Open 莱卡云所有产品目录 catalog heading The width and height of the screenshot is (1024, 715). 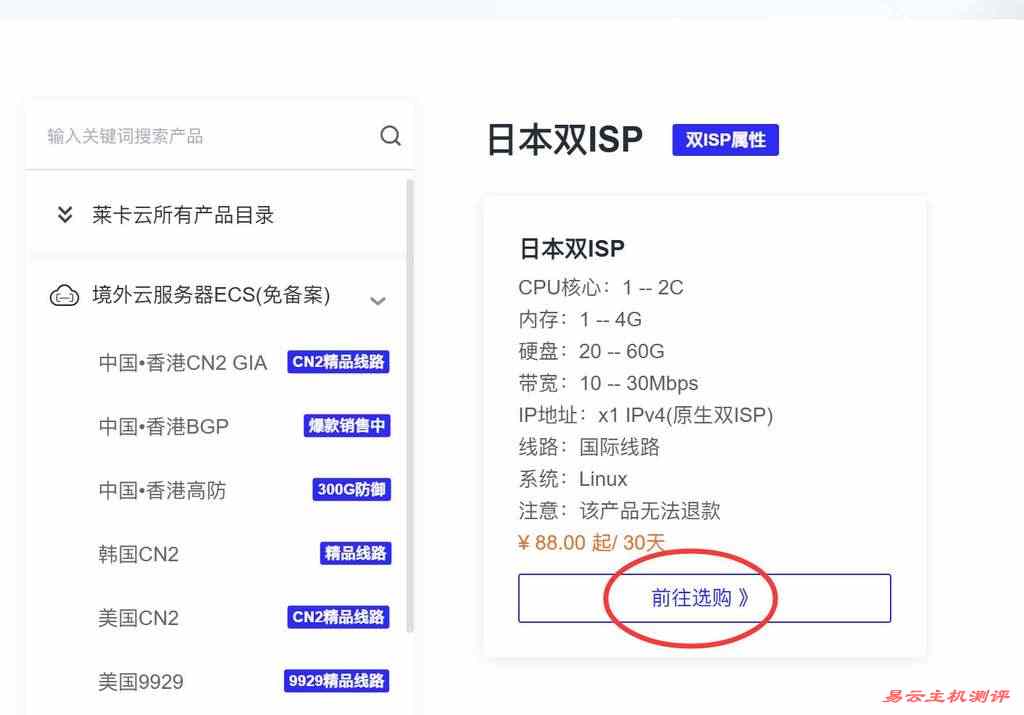click(183, 215)
